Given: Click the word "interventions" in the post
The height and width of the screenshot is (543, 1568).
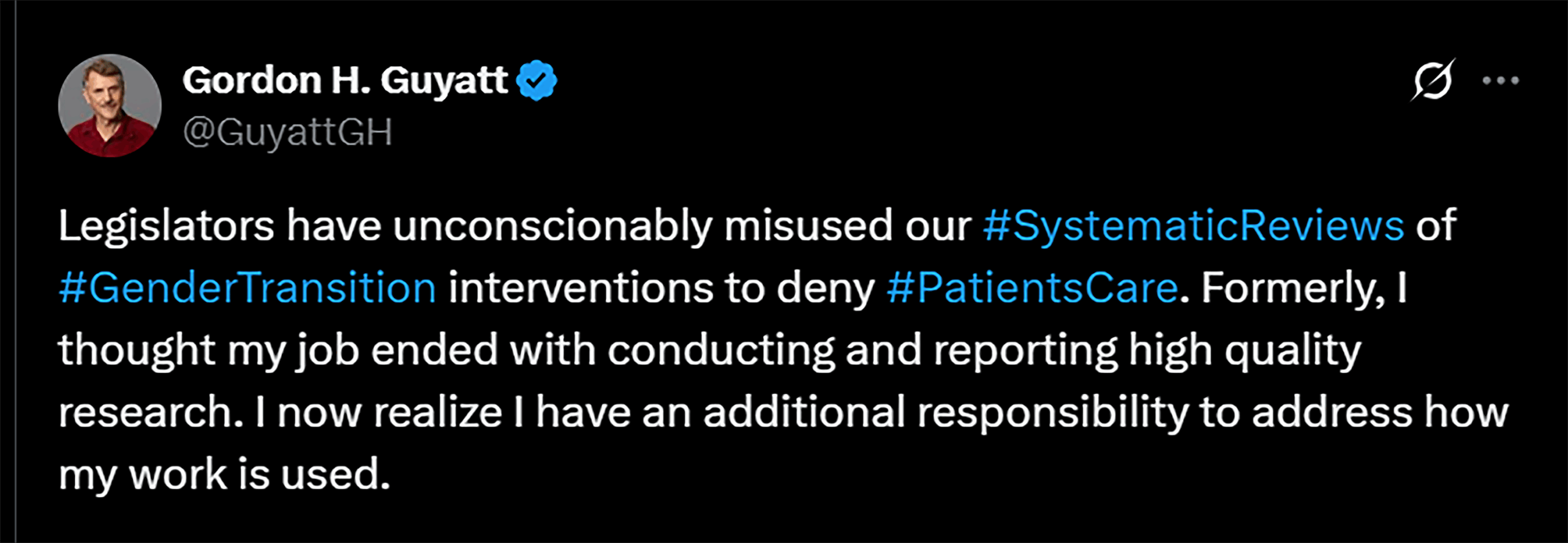Looking at the screenshot, I should click(581, 288).
